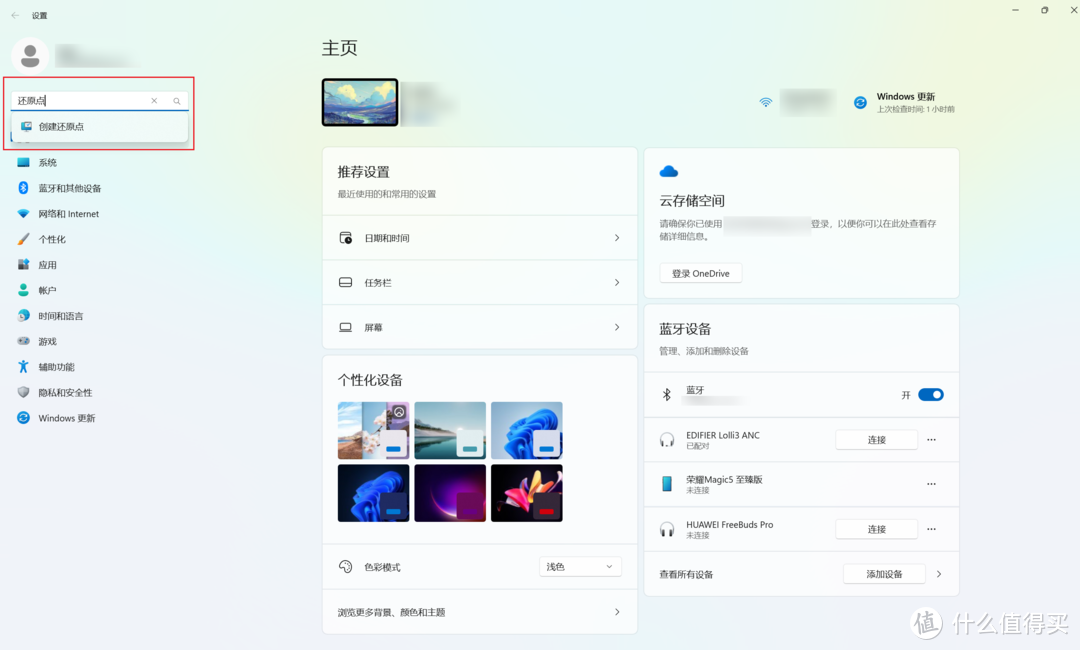This screenshot has height=650, width=1080.
Task: Turn off the 蓝牙 toggle switch
Action: point(931,395)
